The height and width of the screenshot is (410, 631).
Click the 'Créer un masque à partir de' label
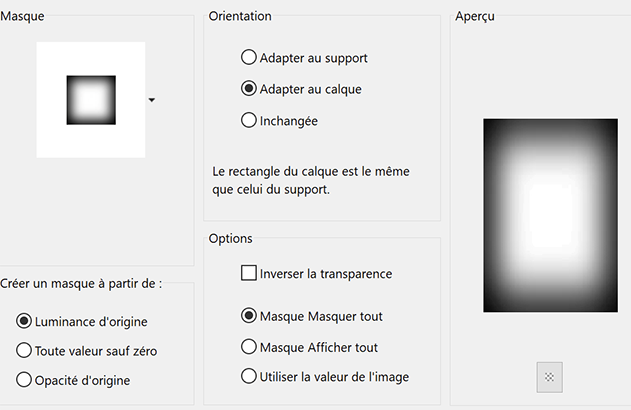81,283
